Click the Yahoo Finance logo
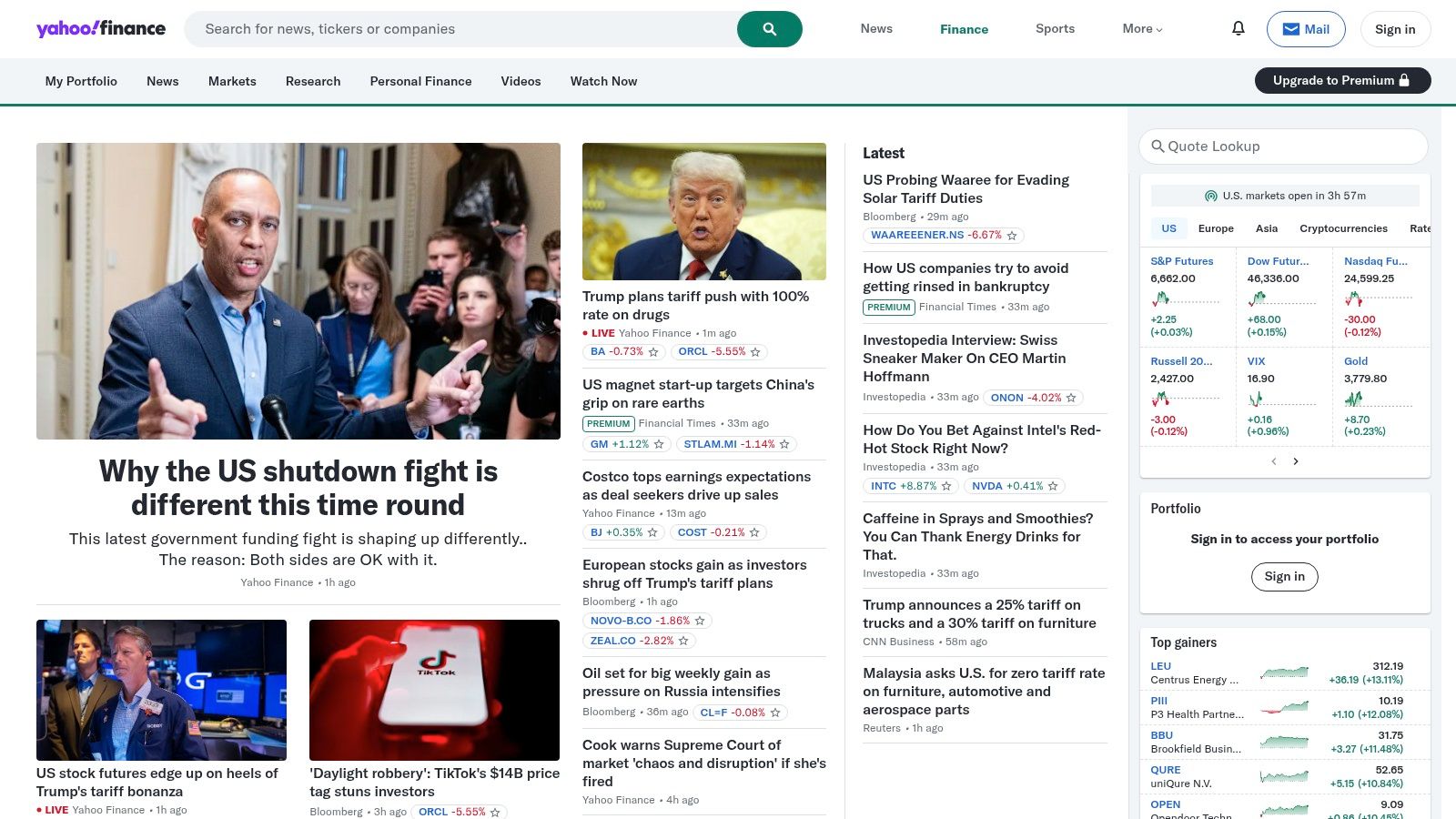This screenshot has height=819, width=1456. click(x=101, y=28)
